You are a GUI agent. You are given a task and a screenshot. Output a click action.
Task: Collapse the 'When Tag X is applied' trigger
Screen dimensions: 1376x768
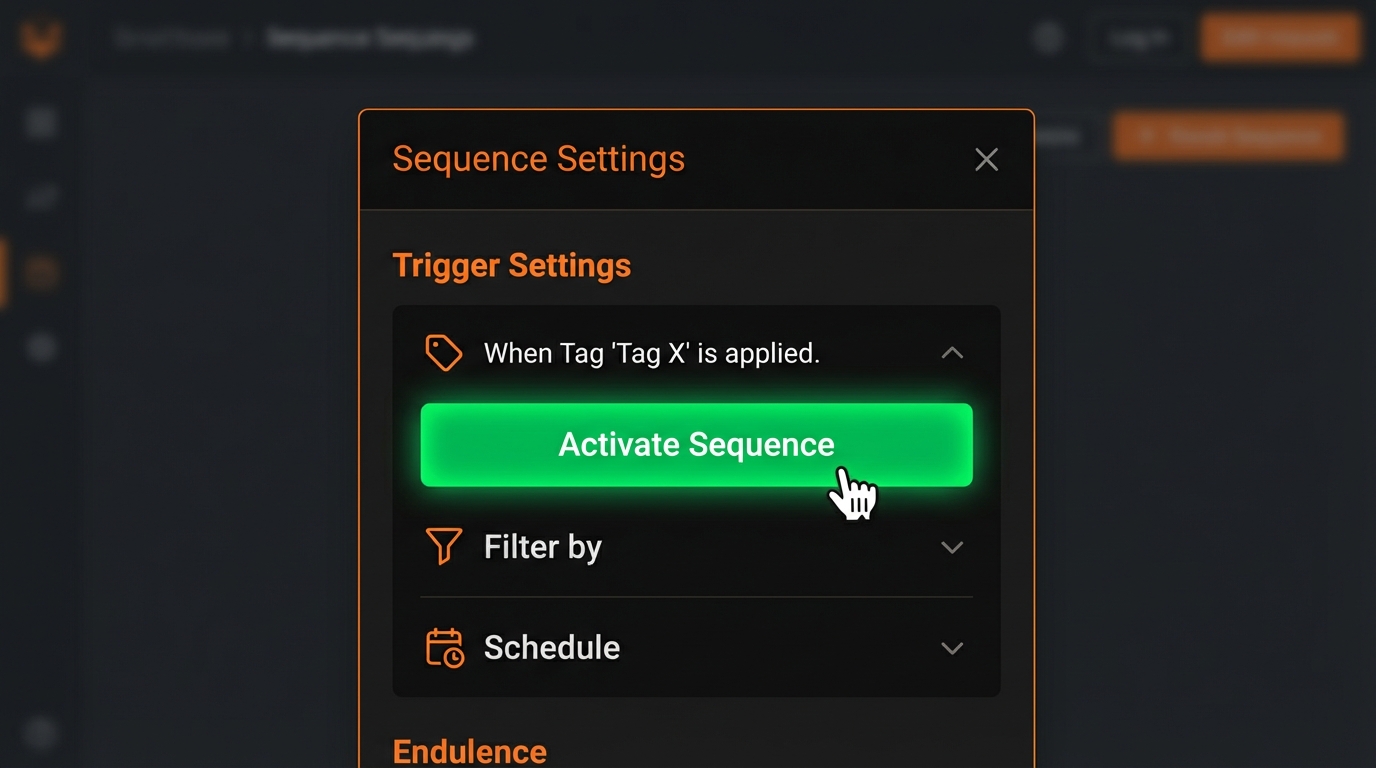click(952, 352)
